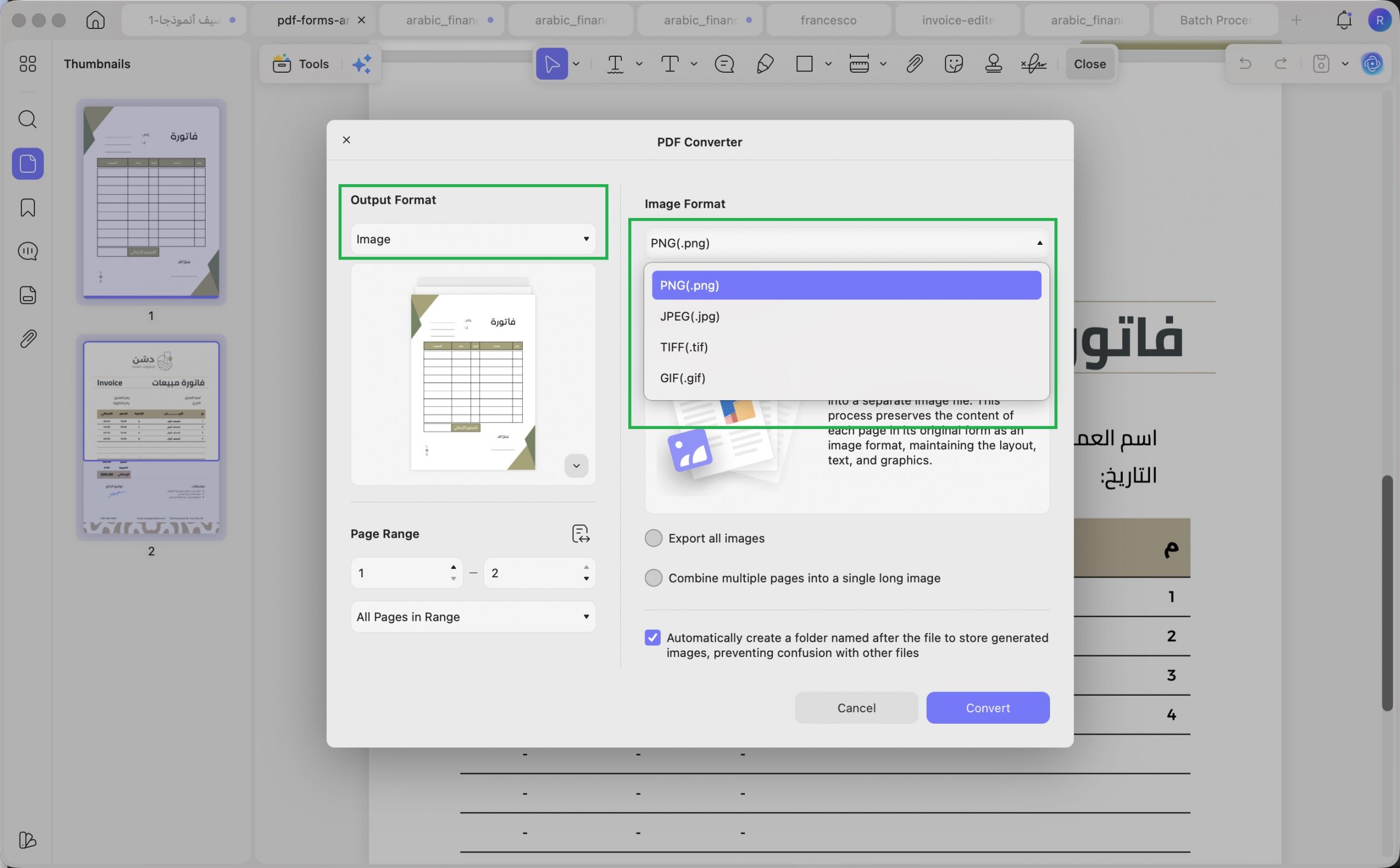
Task: Open the Home icon in the tab bar
Action: click(x=95, y=20)
